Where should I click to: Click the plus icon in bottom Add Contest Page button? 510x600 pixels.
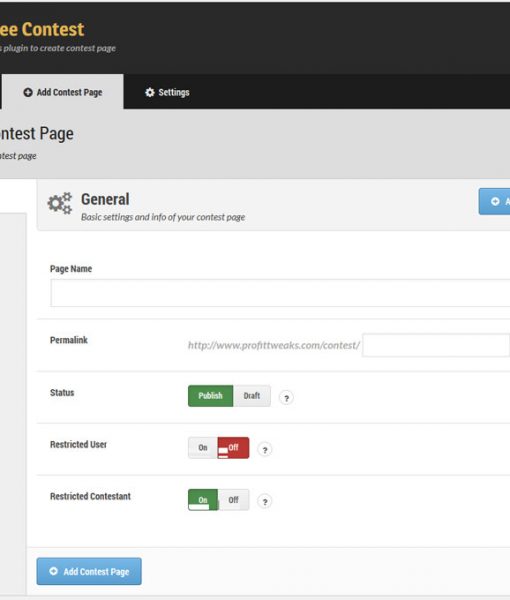pos(54,571)
